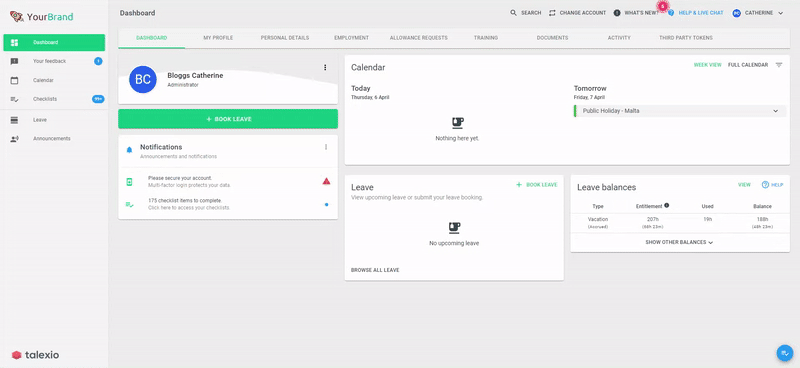Click the red warning triangle icon
Screen dimensions: 800x368
coord(326,181)
